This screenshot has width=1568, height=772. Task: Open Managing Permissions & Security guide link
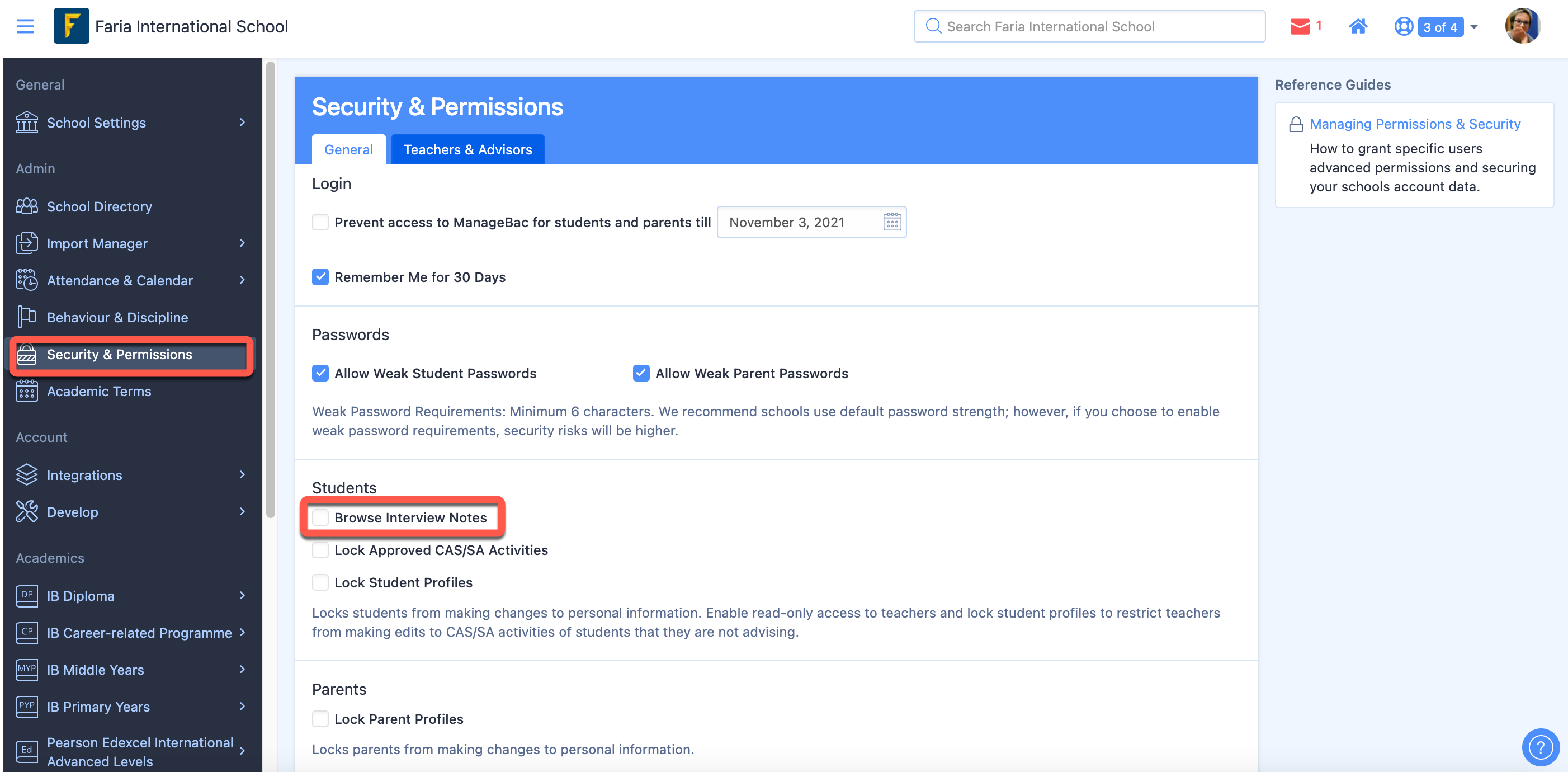(1415, 124)
